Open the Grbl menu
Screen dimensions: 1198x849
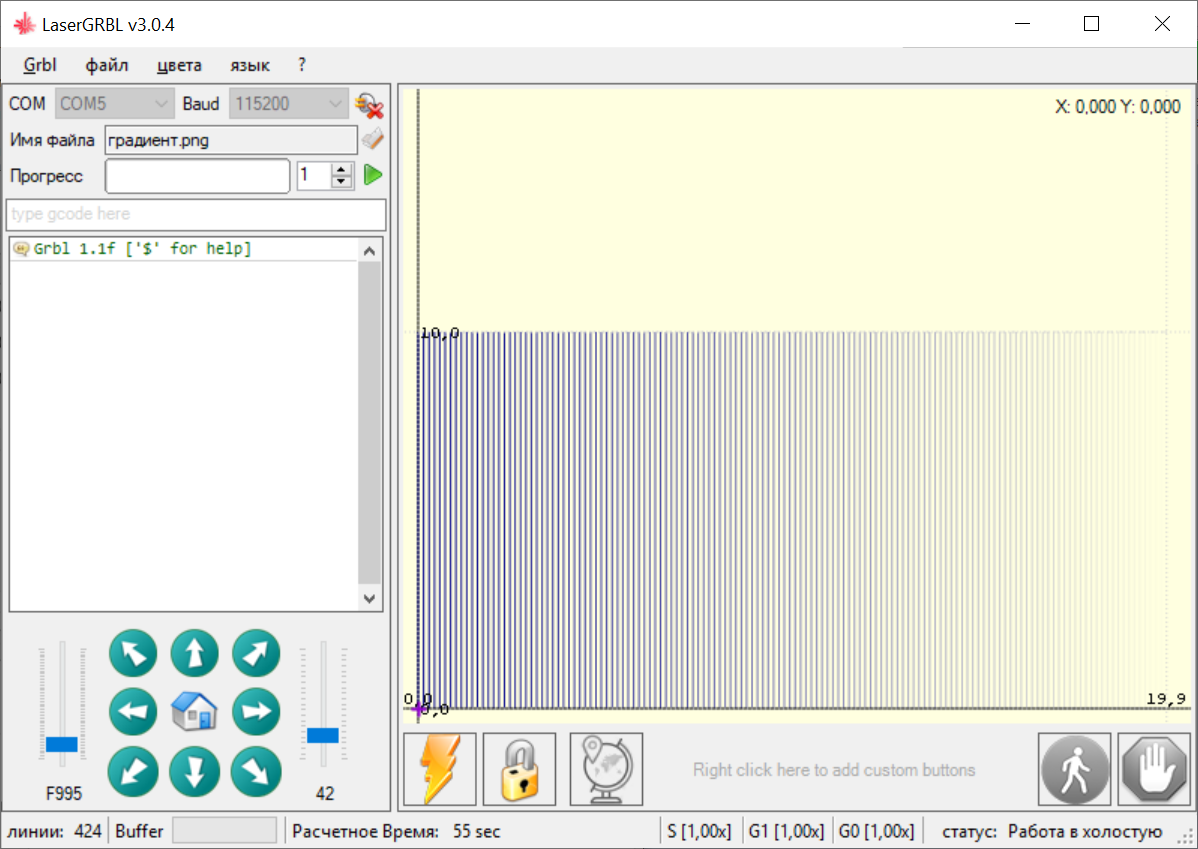pyautogui.click(x=39, y=65)
